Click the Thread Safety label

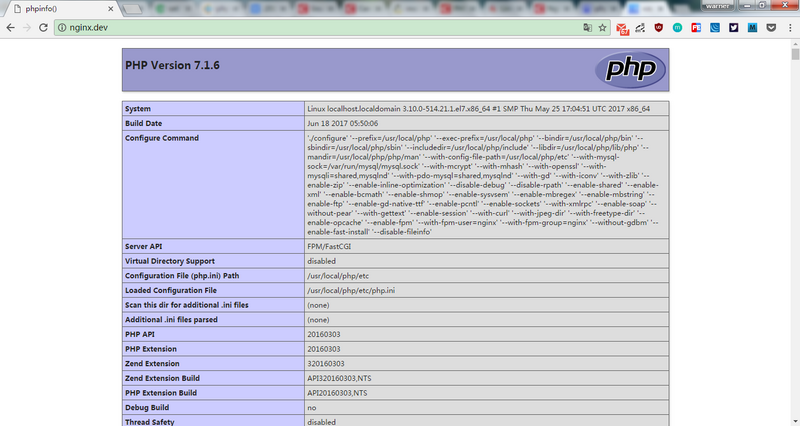(149, 422)
